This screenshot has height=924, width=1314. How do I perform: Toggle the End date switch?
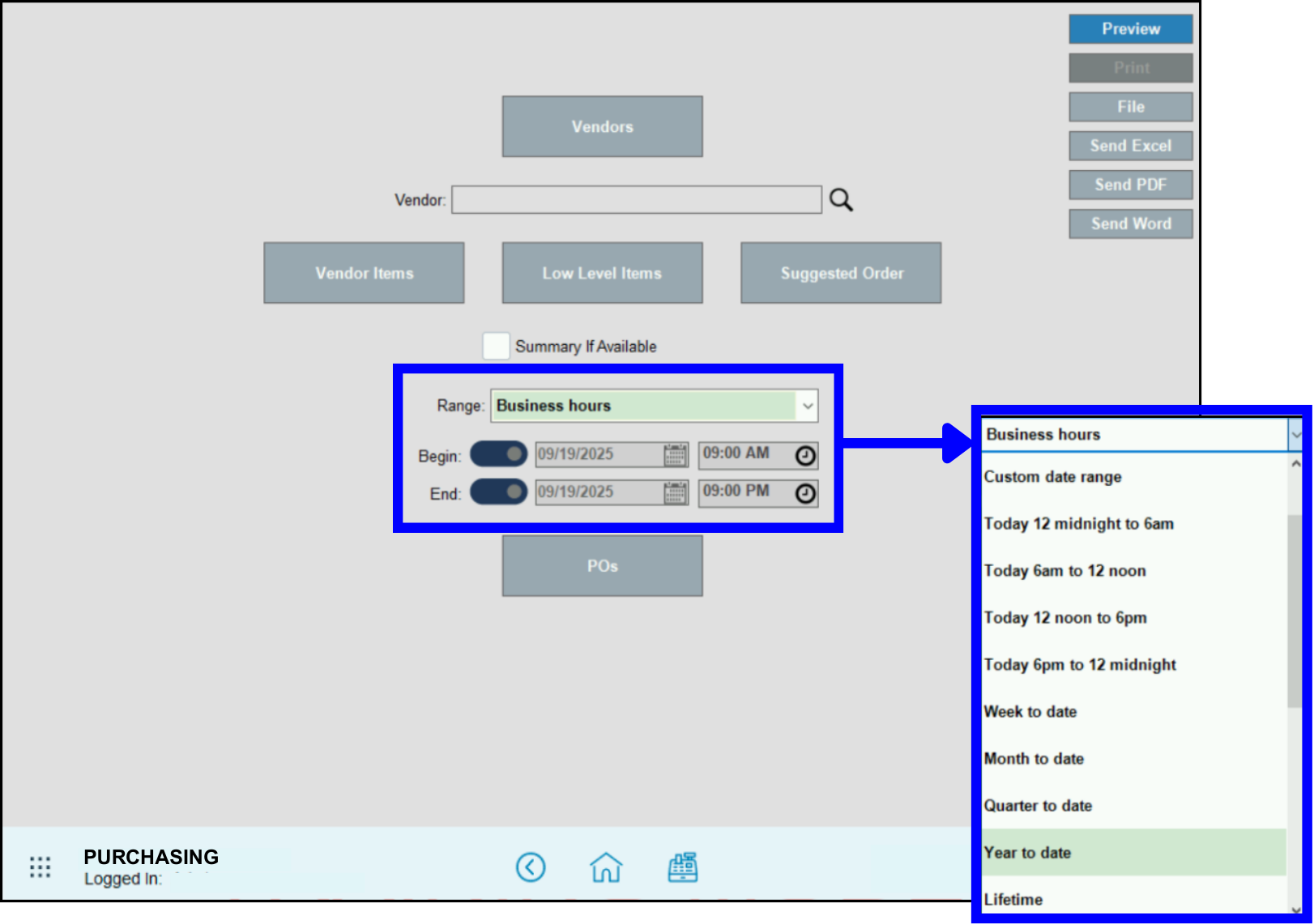tap(498, 492)
